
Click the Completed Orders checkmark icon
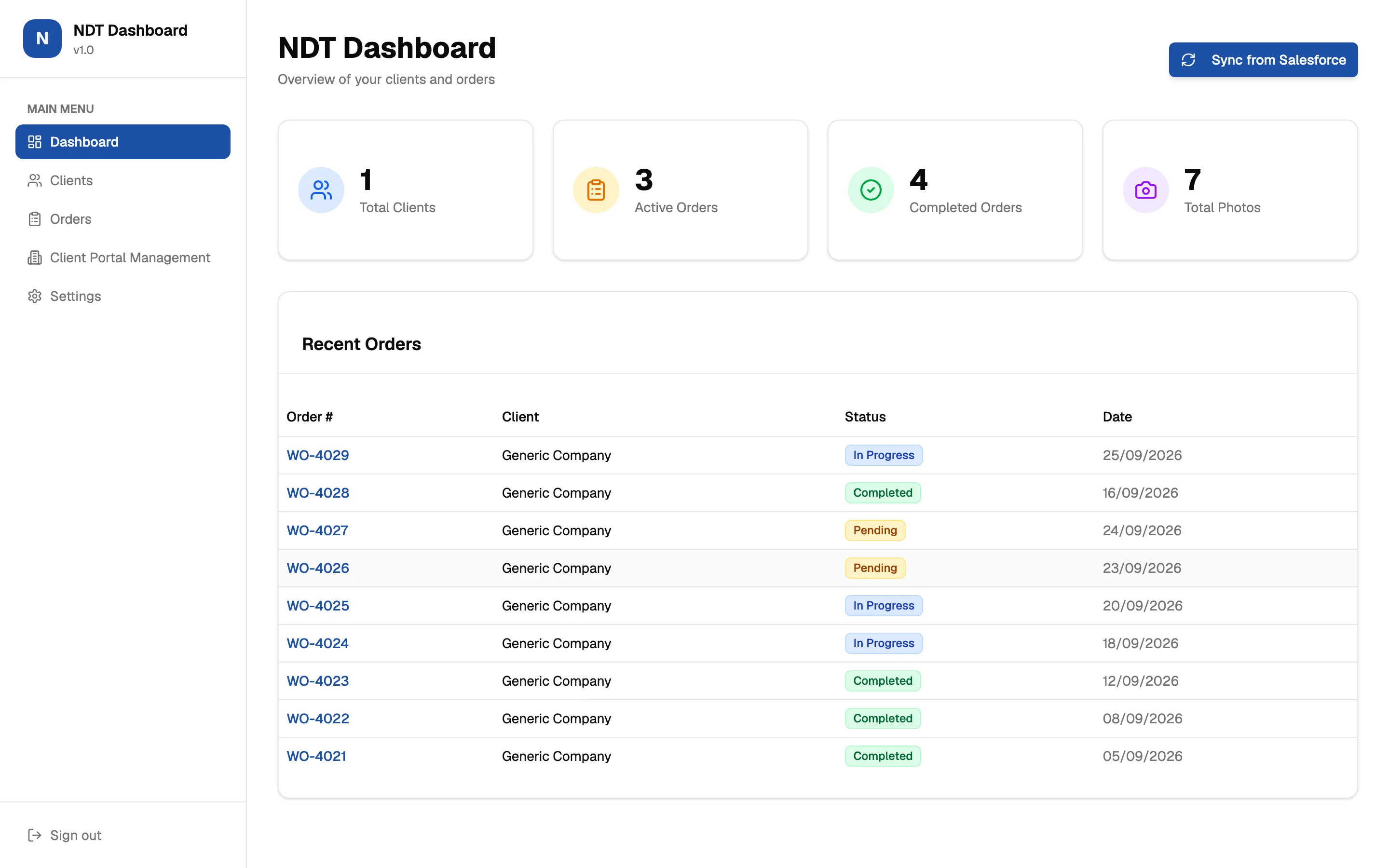pos(871,190)
